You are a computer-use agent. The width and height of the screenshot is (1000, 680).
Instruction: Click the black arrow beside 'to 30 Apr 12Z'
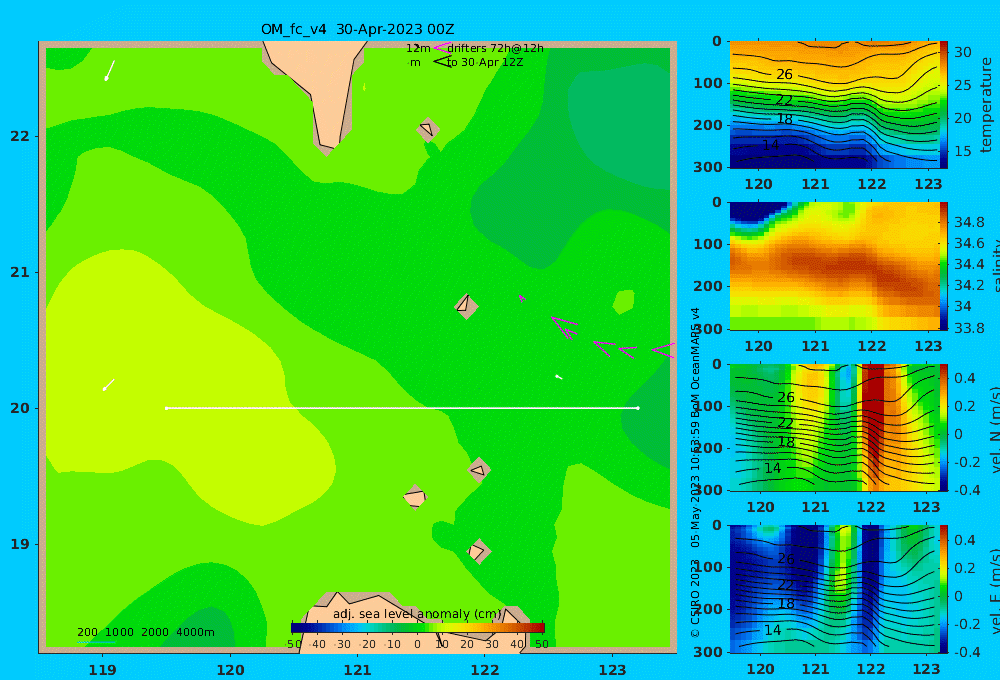(442, 61)
